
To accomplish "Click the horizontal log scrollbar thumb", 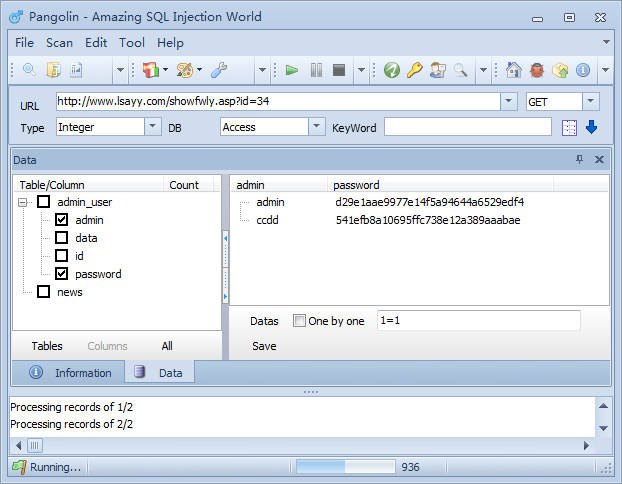I will [x=35, y=446].
